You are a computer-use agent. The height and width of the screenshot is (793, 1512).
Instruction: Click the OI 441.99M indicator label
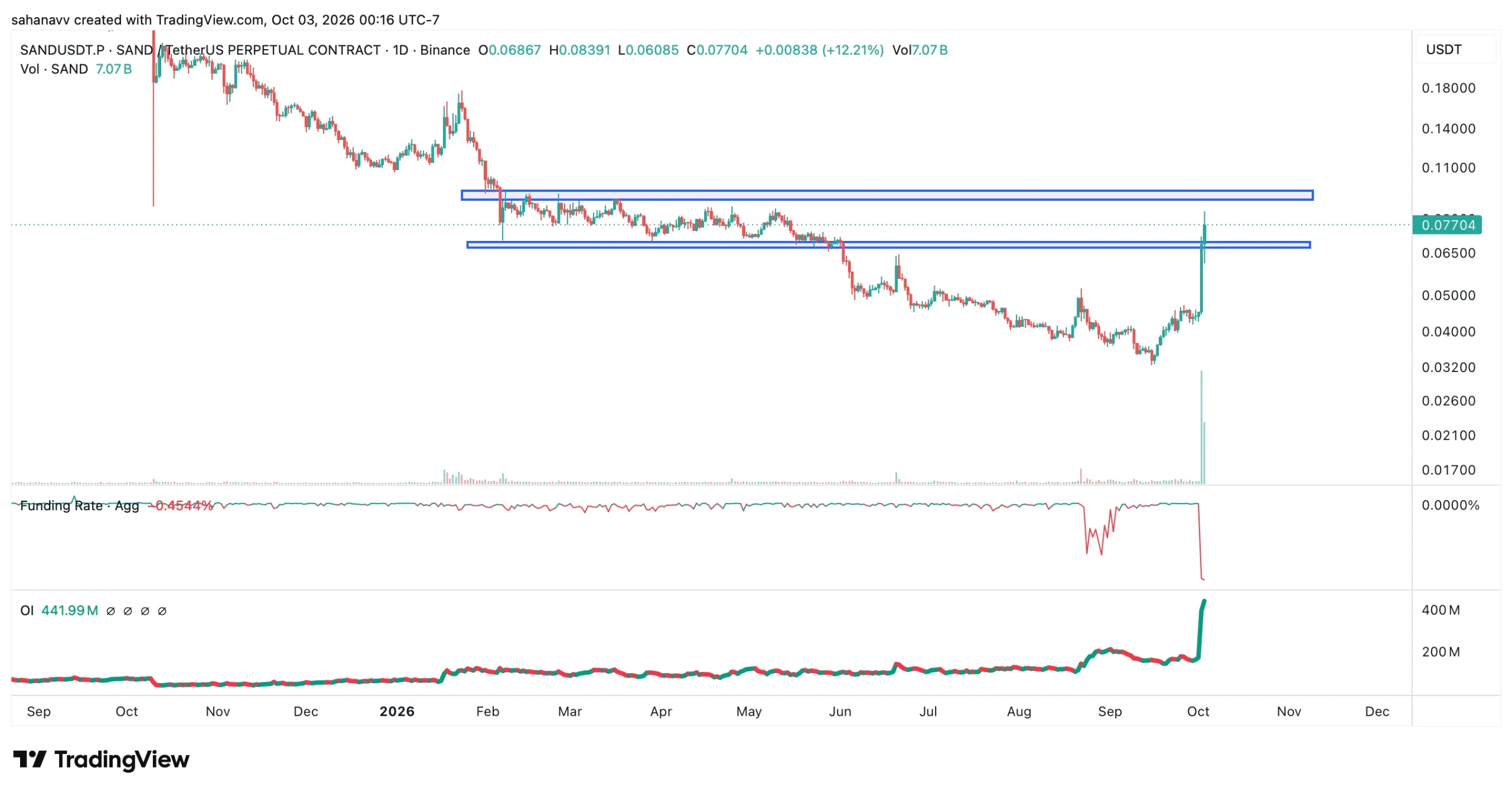coord(59,611)
